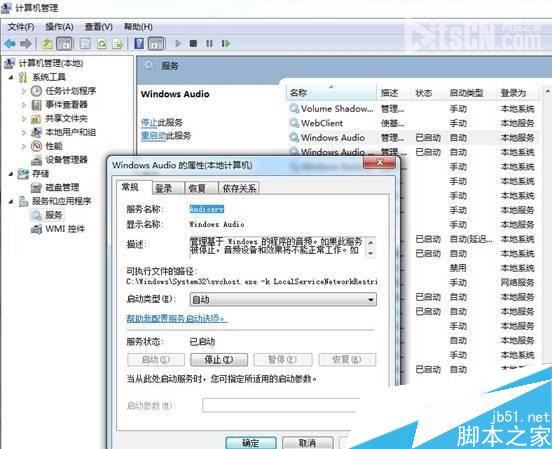Click the 停止(T) button
Image resolution: width=552 pixels, height=449 pixels.
219,360
